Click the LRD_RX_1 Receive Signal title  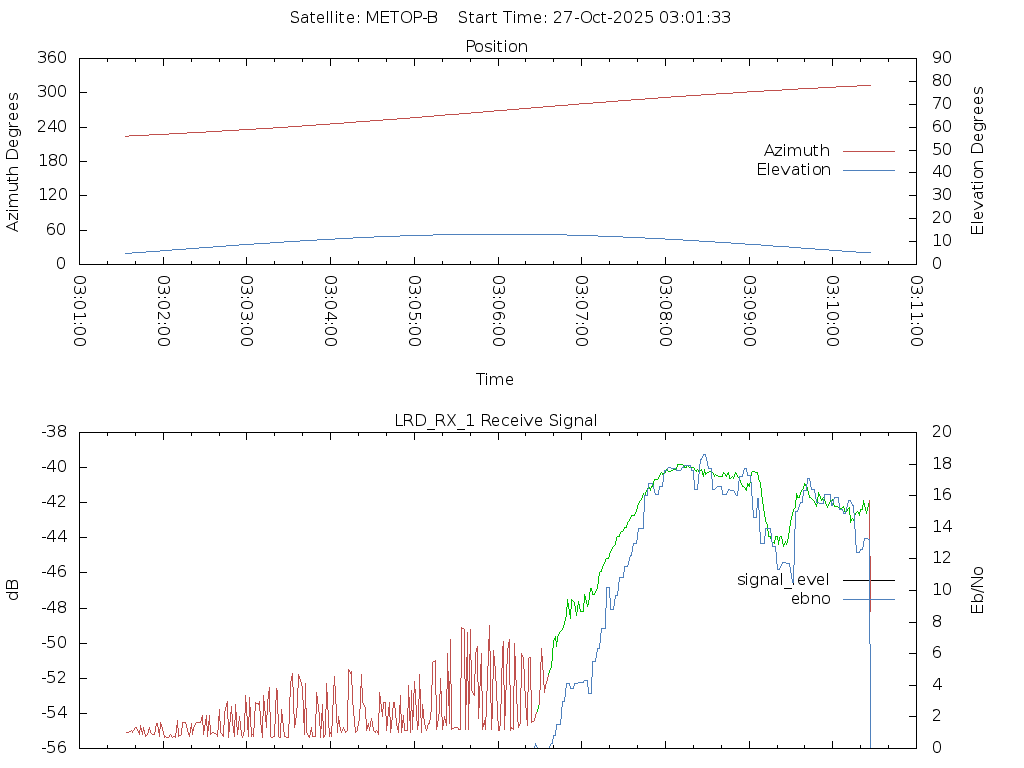[496, 421]
